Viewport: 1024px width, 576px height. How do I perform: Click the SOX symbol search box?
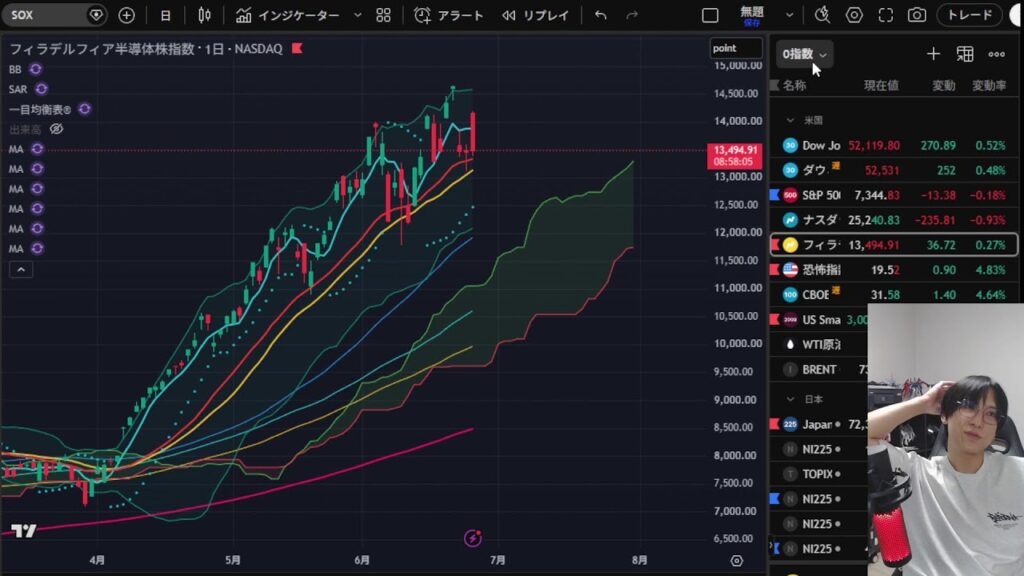pyautogui.click(x=54, y=15)
